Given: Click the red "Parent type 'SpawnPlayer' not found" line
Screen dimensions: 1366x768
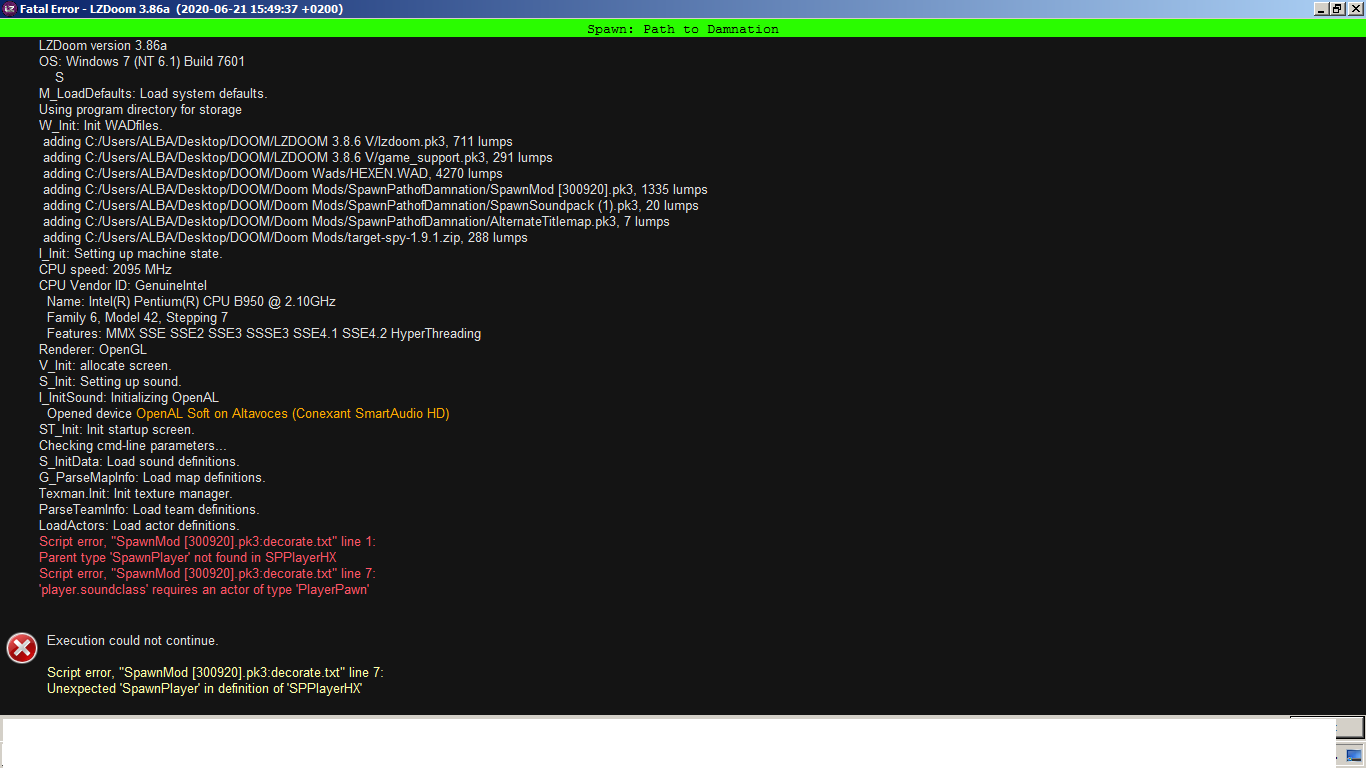Looking at the screenshot, I should (x=187, y=557).
